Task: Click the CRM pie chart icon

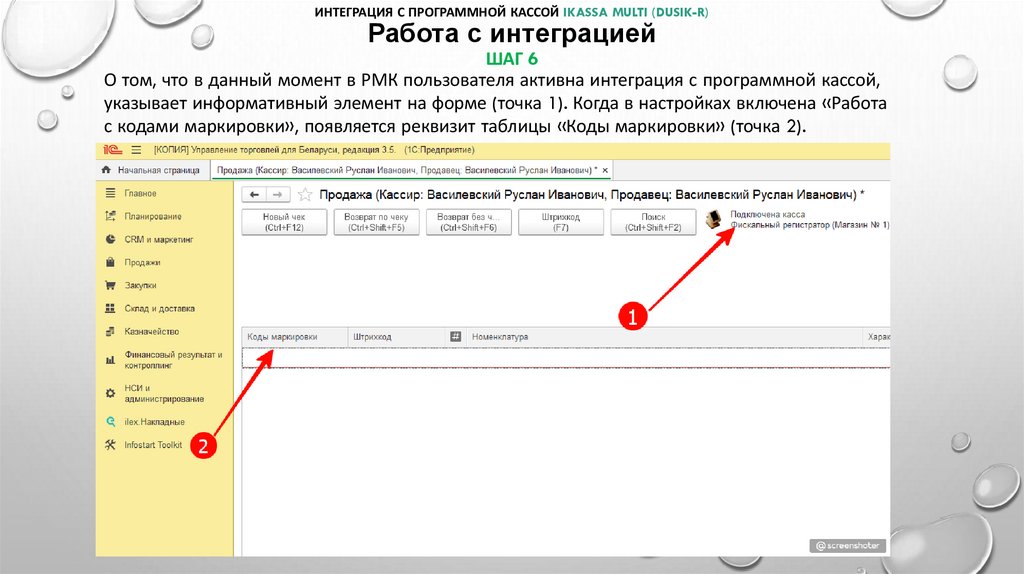Action: pyautogui.click(x=110, y=240)
